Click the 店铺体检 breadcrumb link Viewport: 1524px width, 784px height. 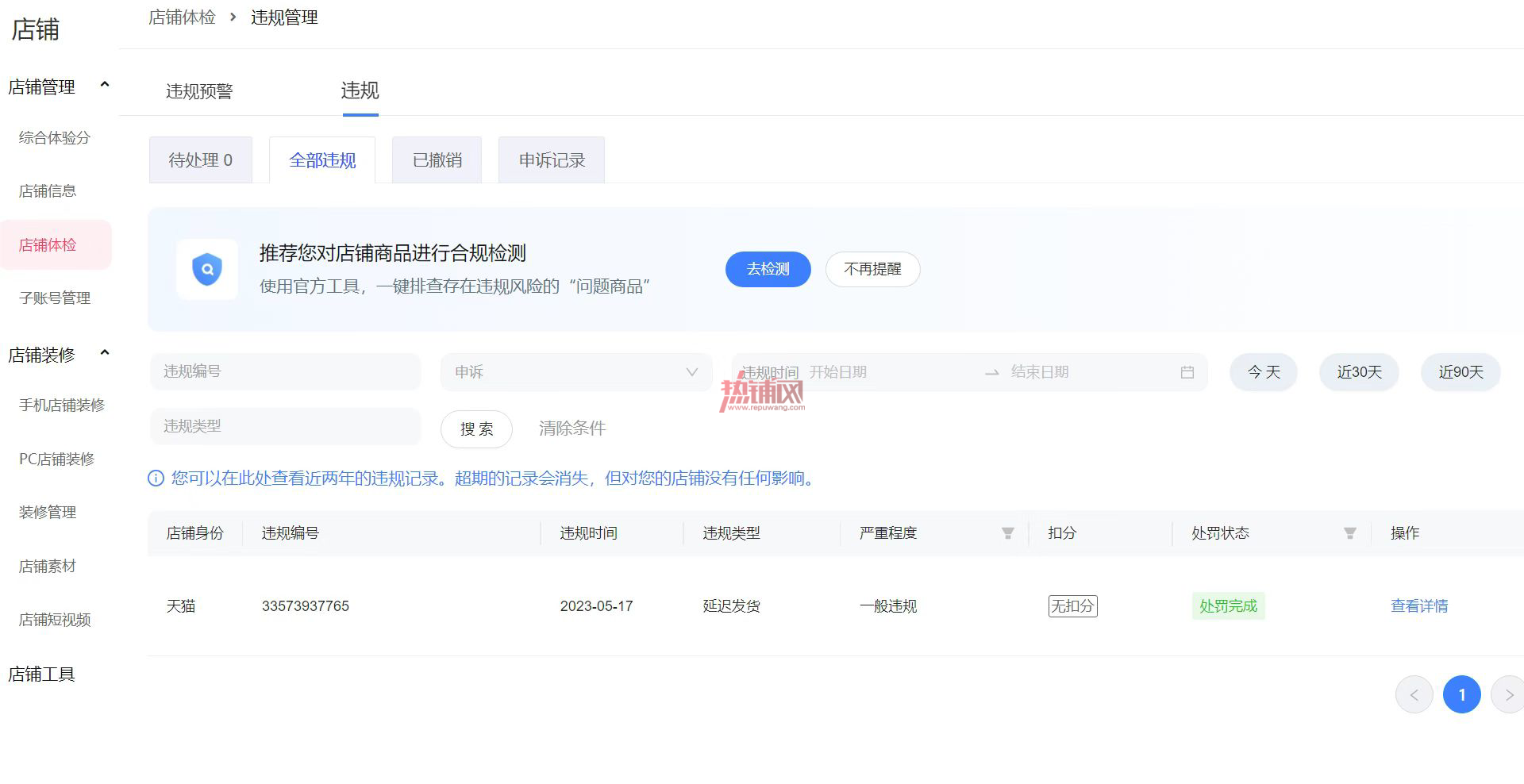click(x=182, y=17)
